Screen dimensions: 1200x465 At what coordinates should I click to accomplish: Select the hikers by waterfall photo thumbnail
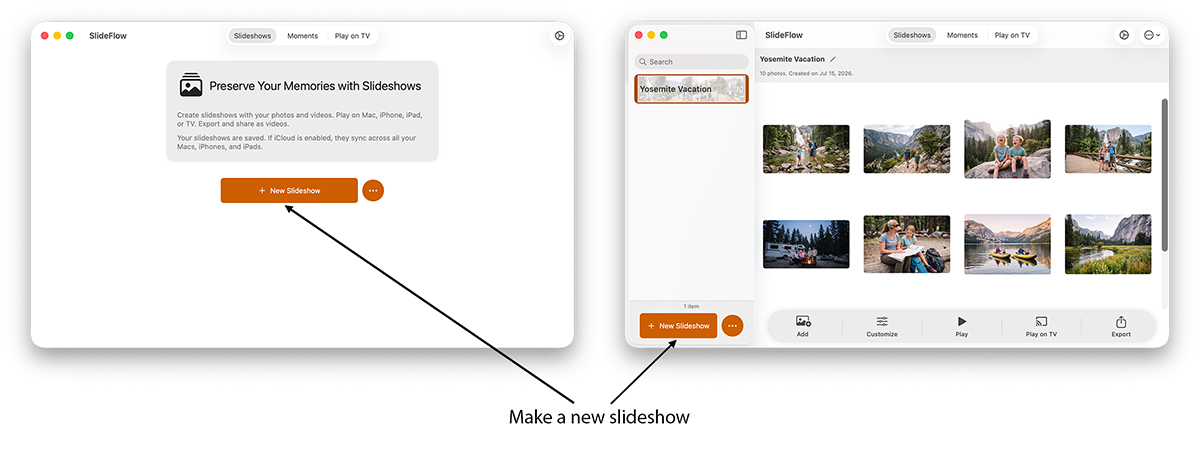(806, 149)
